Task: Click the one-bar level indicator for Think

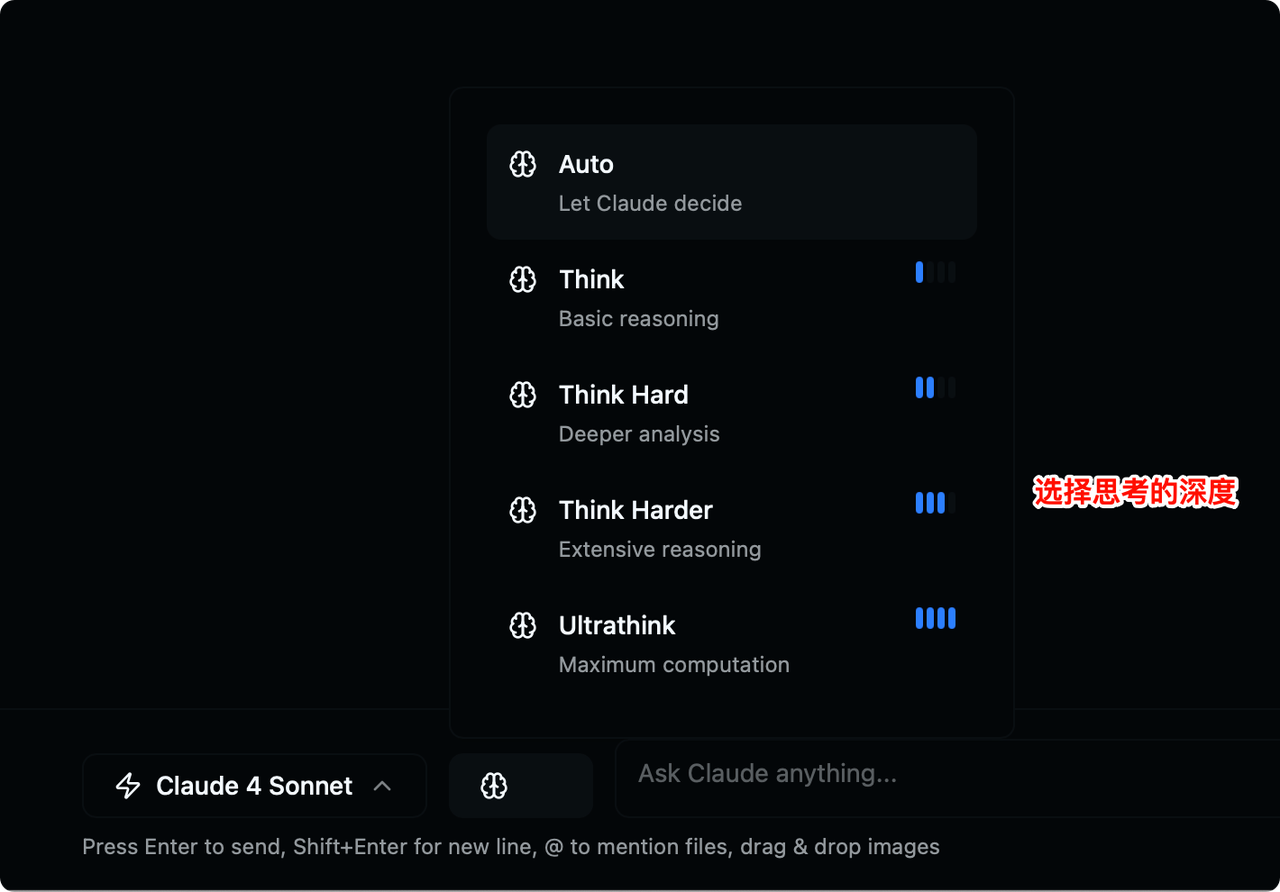Action: (x=935, y=272)
